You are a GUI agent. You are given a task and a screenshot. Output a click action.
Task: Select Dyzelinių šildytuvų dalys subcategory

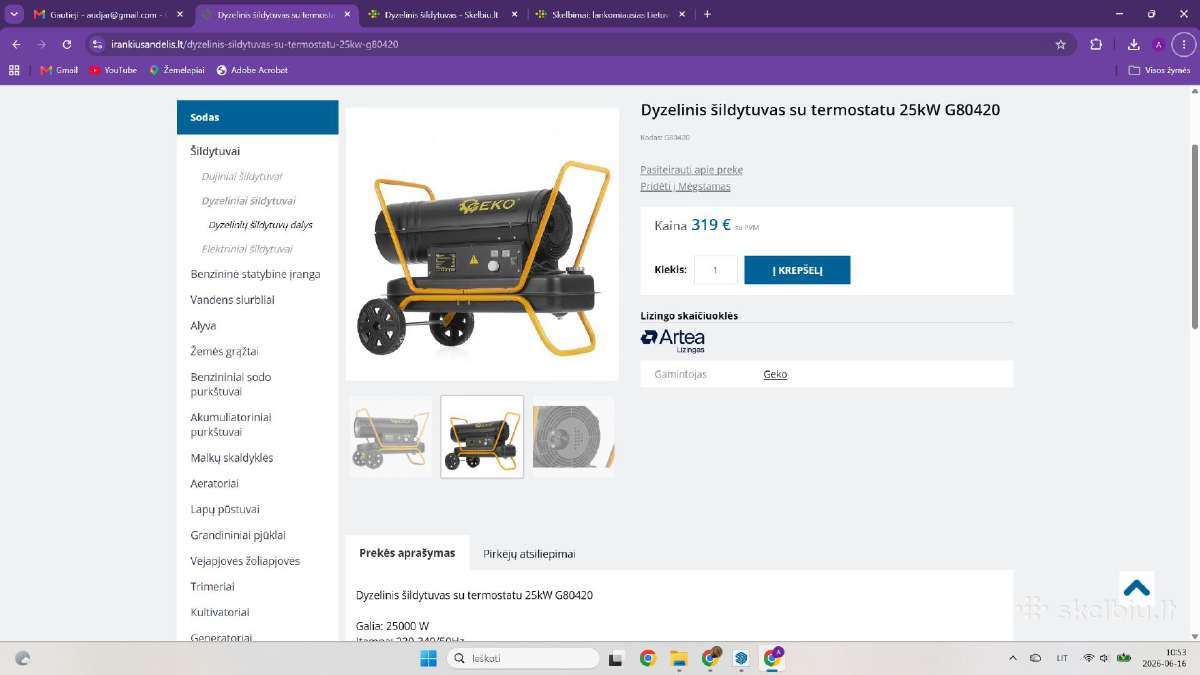pos(260,225)
